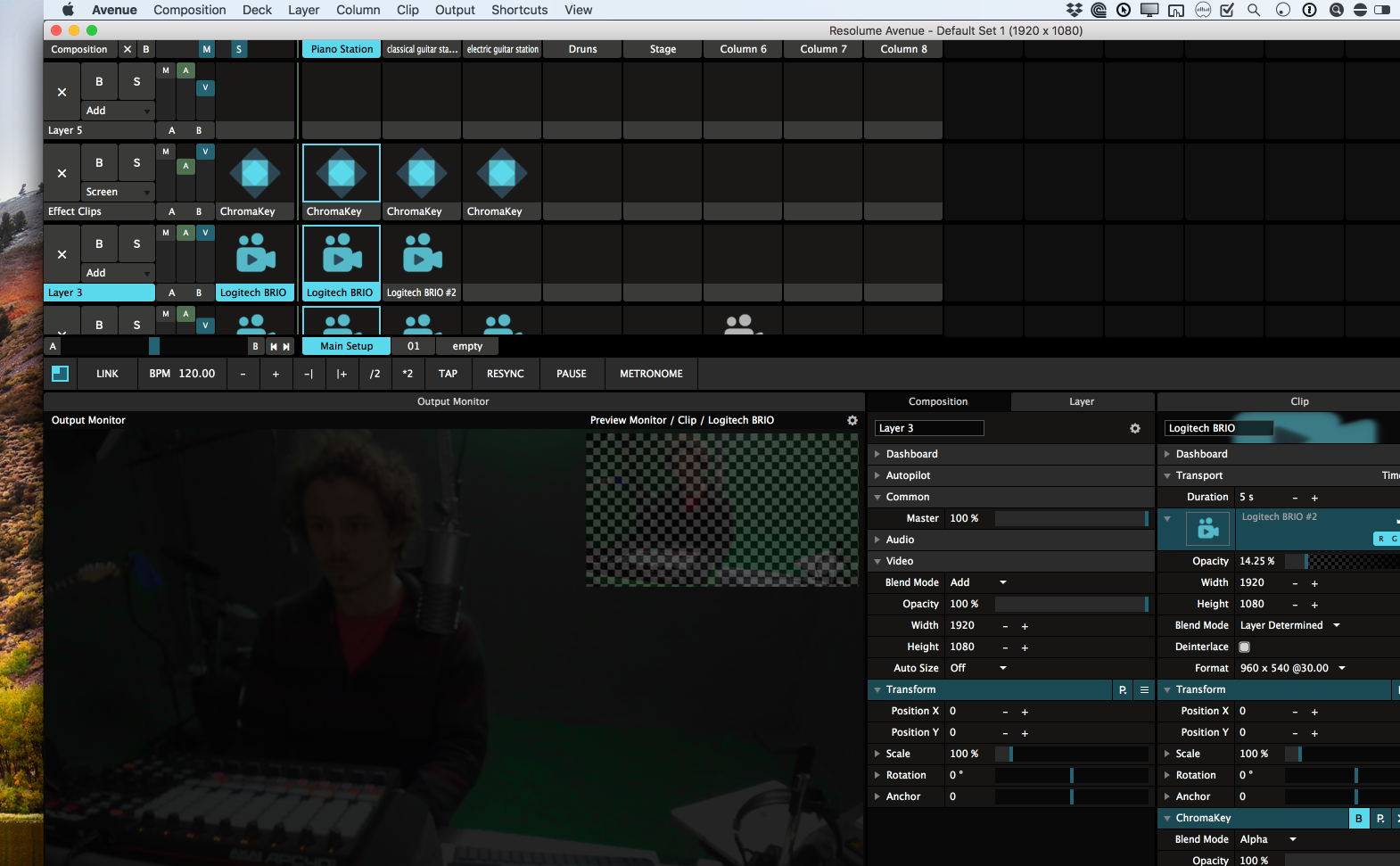The width and height of the screenshot is (1400, 866).
Task: Open macOS Spotlight search icon
Action: (1254, 11)
